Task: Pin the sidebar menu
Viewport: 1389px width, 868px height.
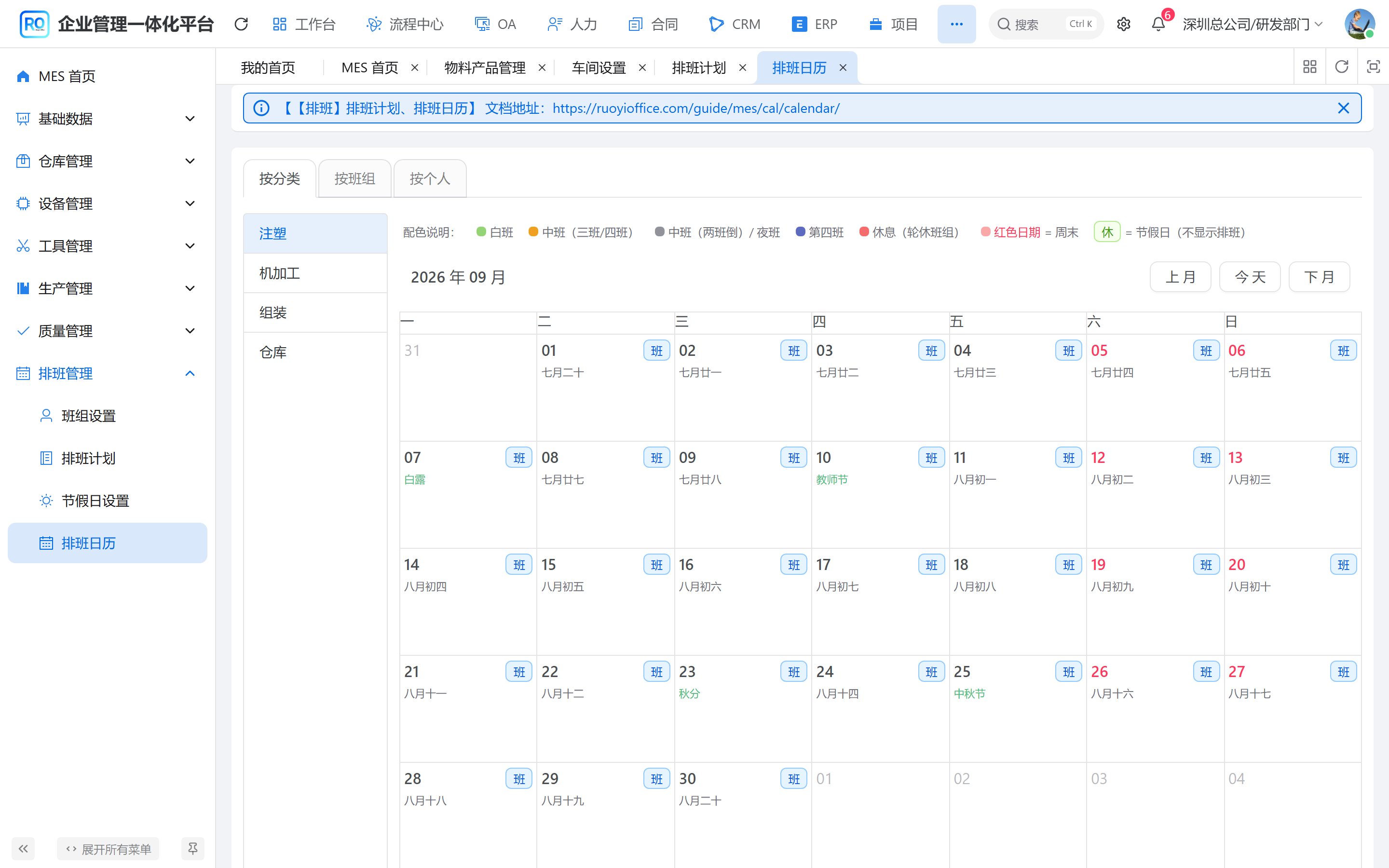Action: click(x=193, y=849)
